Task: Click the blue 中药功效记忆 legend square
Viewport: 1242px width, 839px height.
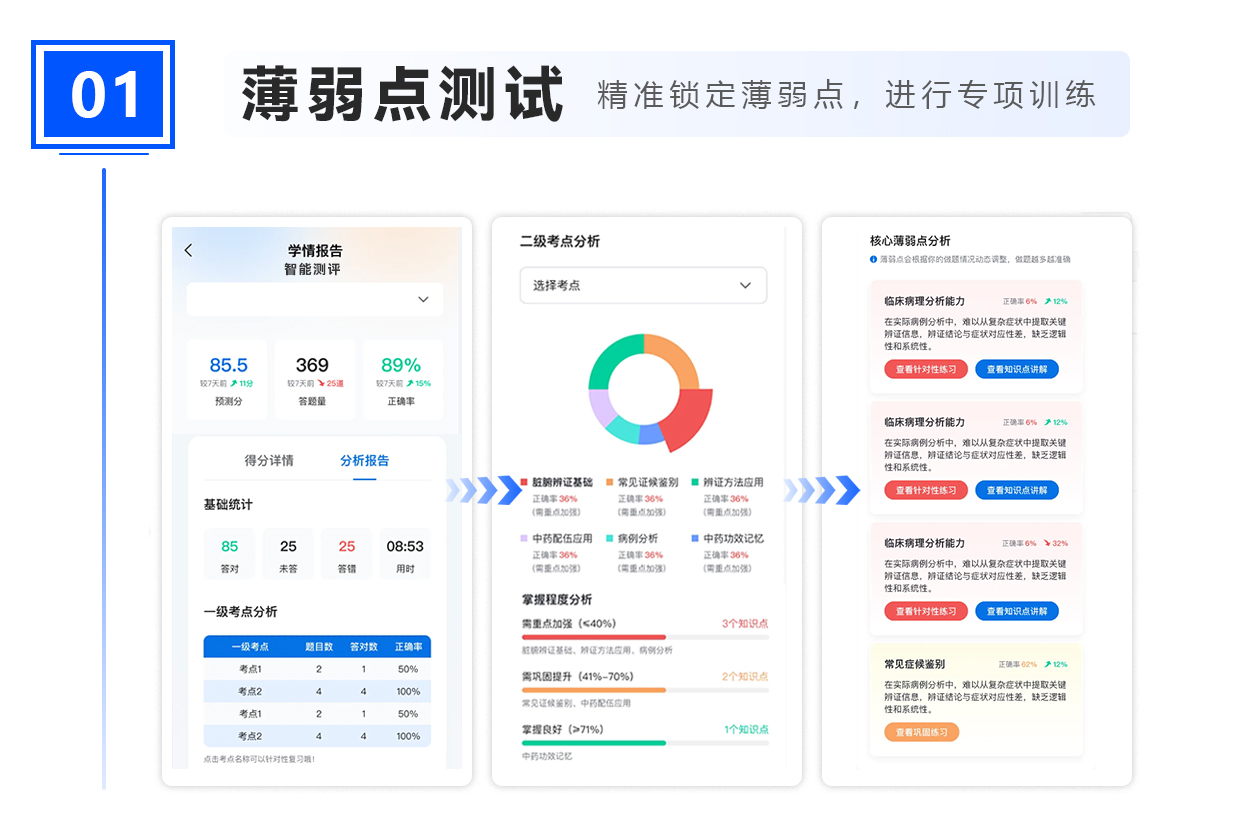Action: pos(695,538)
